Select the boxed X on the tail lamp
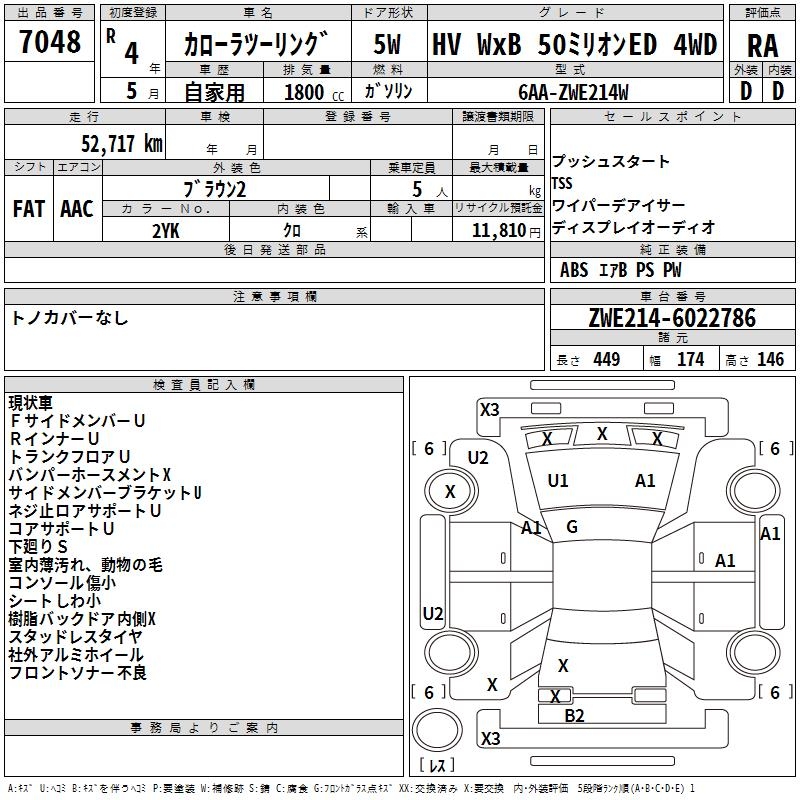 click(556, 696)
